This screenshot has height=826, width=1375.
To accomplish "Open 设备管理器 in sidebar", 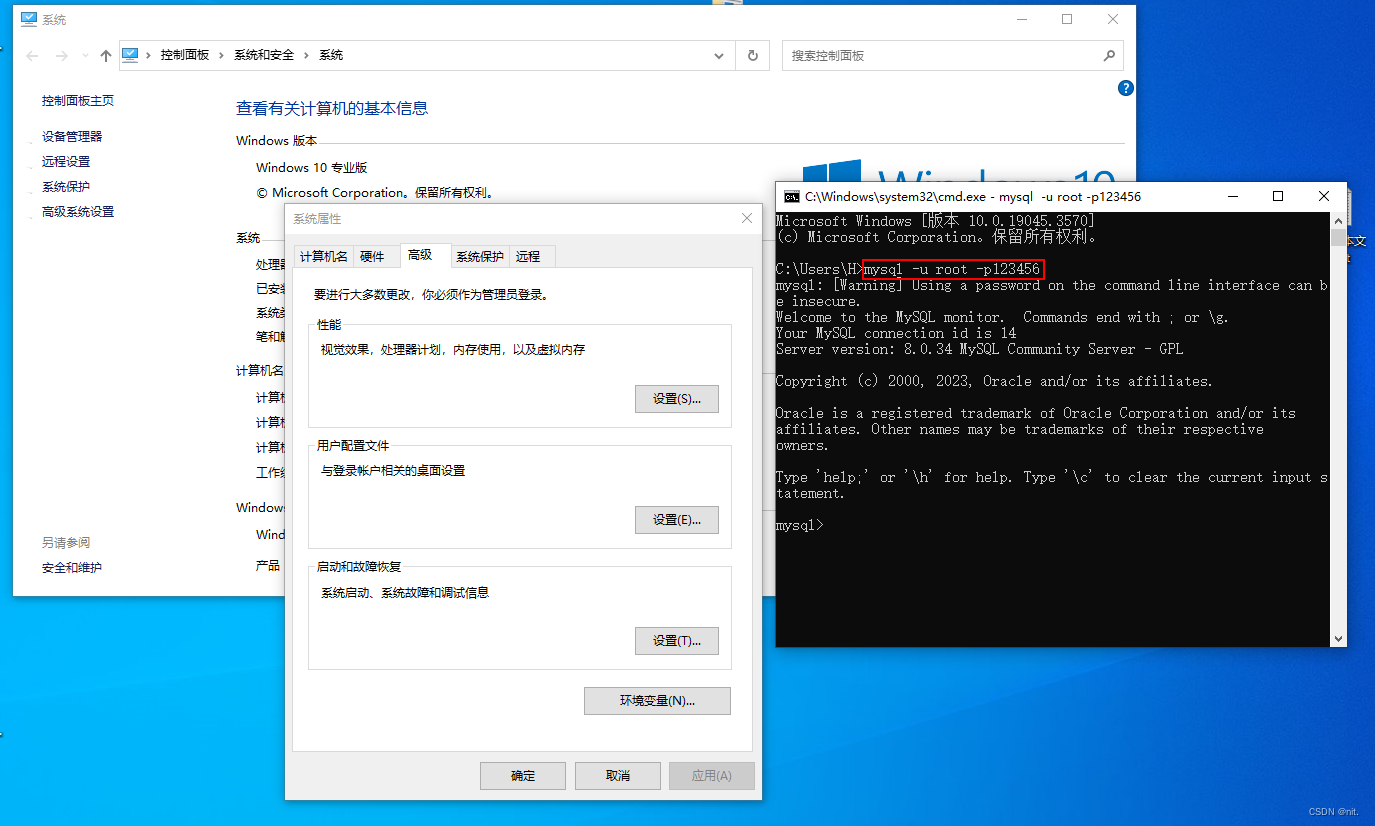I will coord(72,137).
